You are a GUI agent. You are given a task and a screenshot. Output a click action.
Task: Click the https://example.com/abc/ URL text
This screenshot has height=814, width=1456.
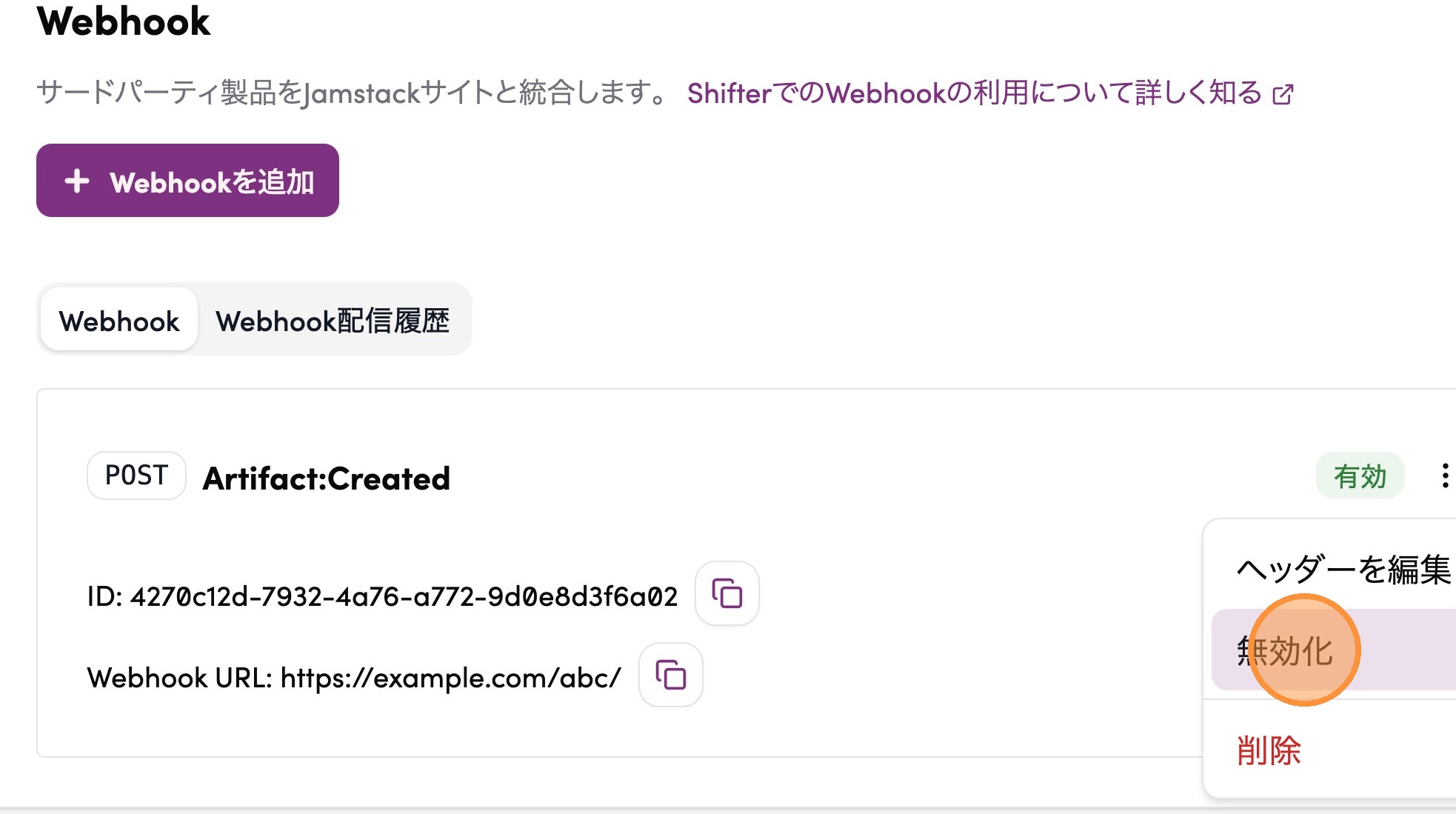tap(450, 678)
